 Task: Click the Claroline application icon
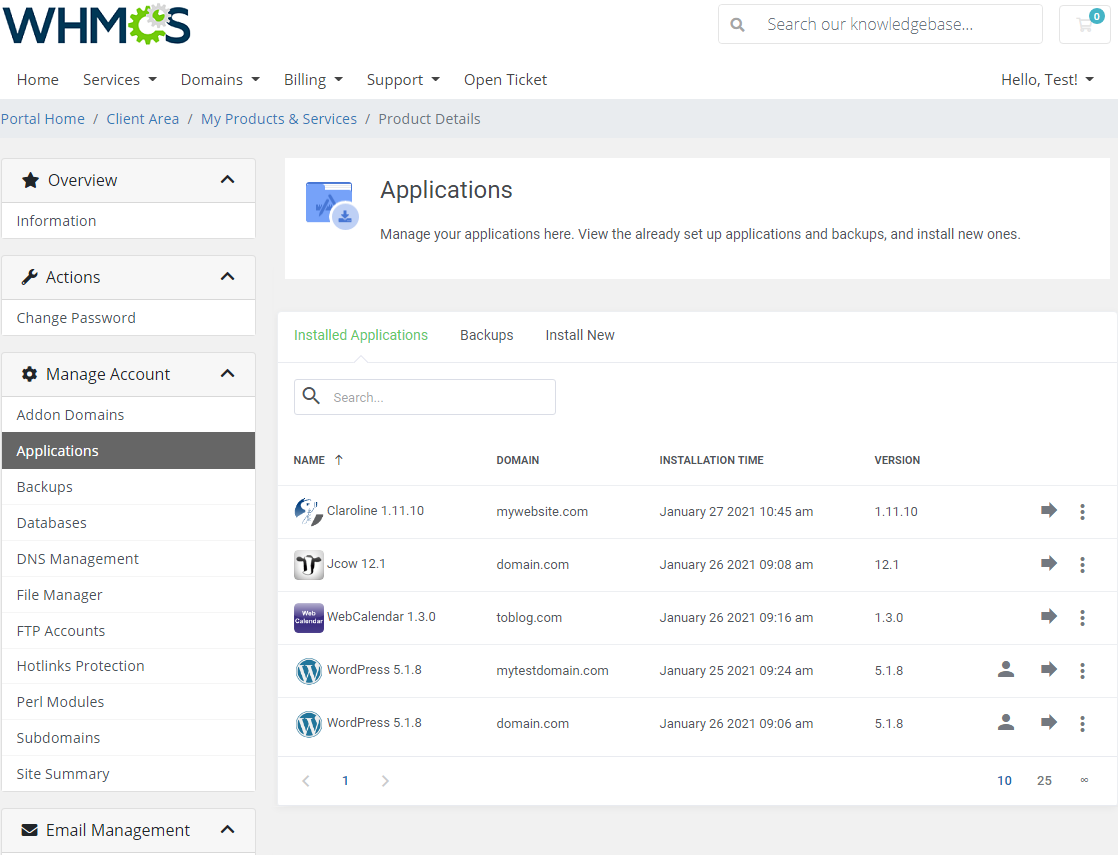click(308, 511)
